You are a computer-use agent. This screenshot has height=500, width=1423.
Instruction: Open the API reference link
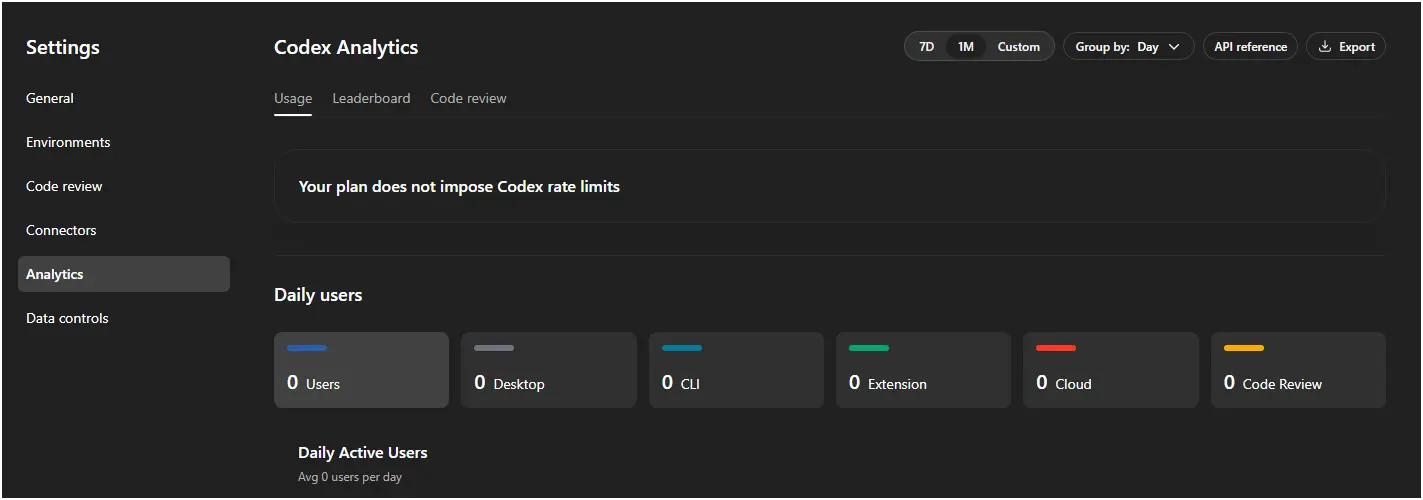1250,47
